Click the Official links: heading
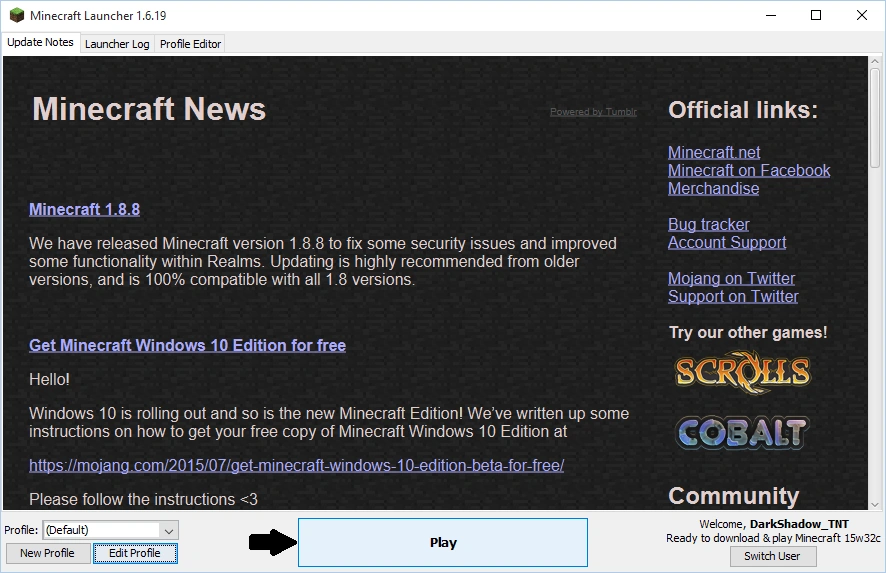The image size is (886, 573). point(743,110)
